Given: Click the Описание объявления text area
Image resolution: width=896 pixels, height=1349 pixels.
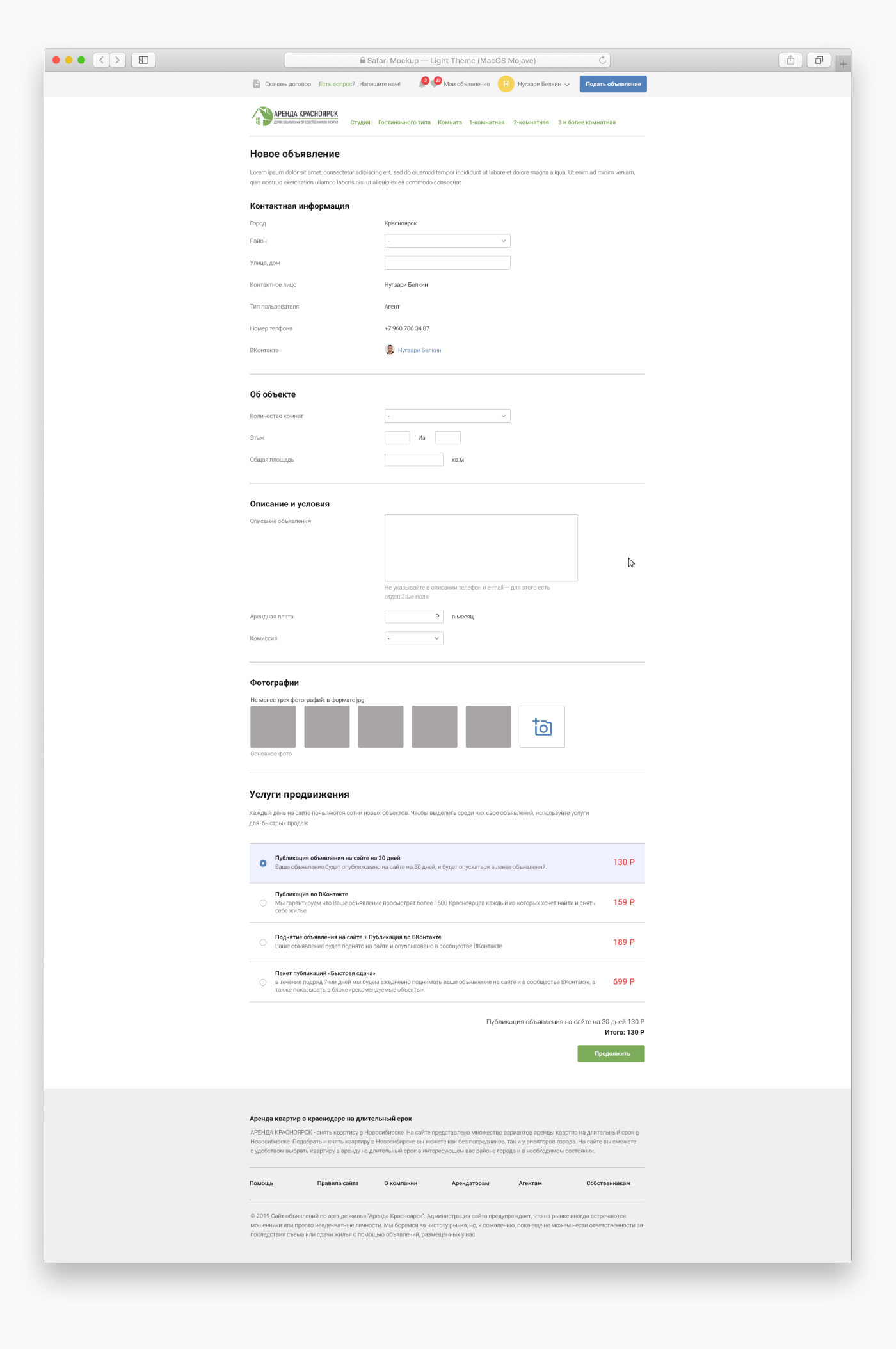Looking at the screenshot, I should coord(481,548).
